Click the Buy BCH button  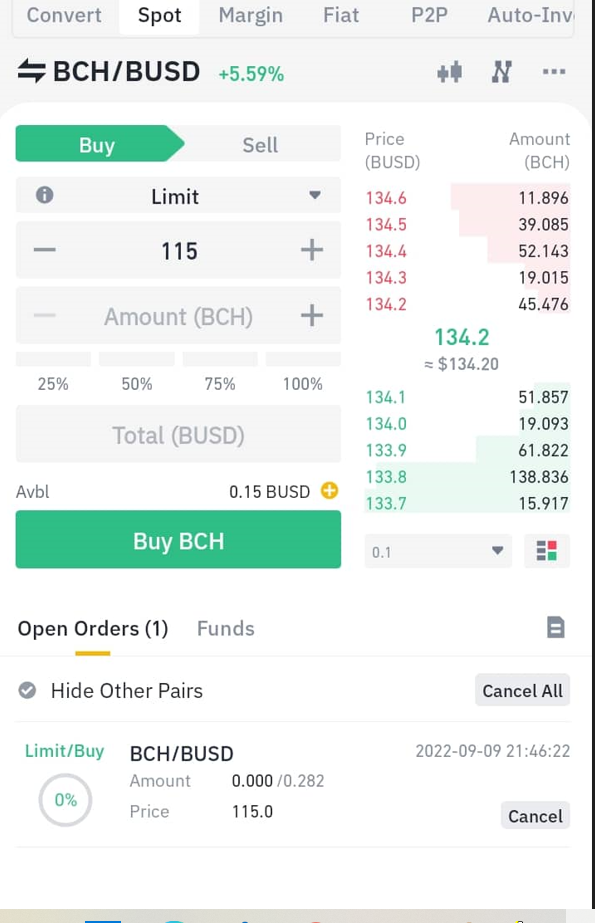pos(178,540)
